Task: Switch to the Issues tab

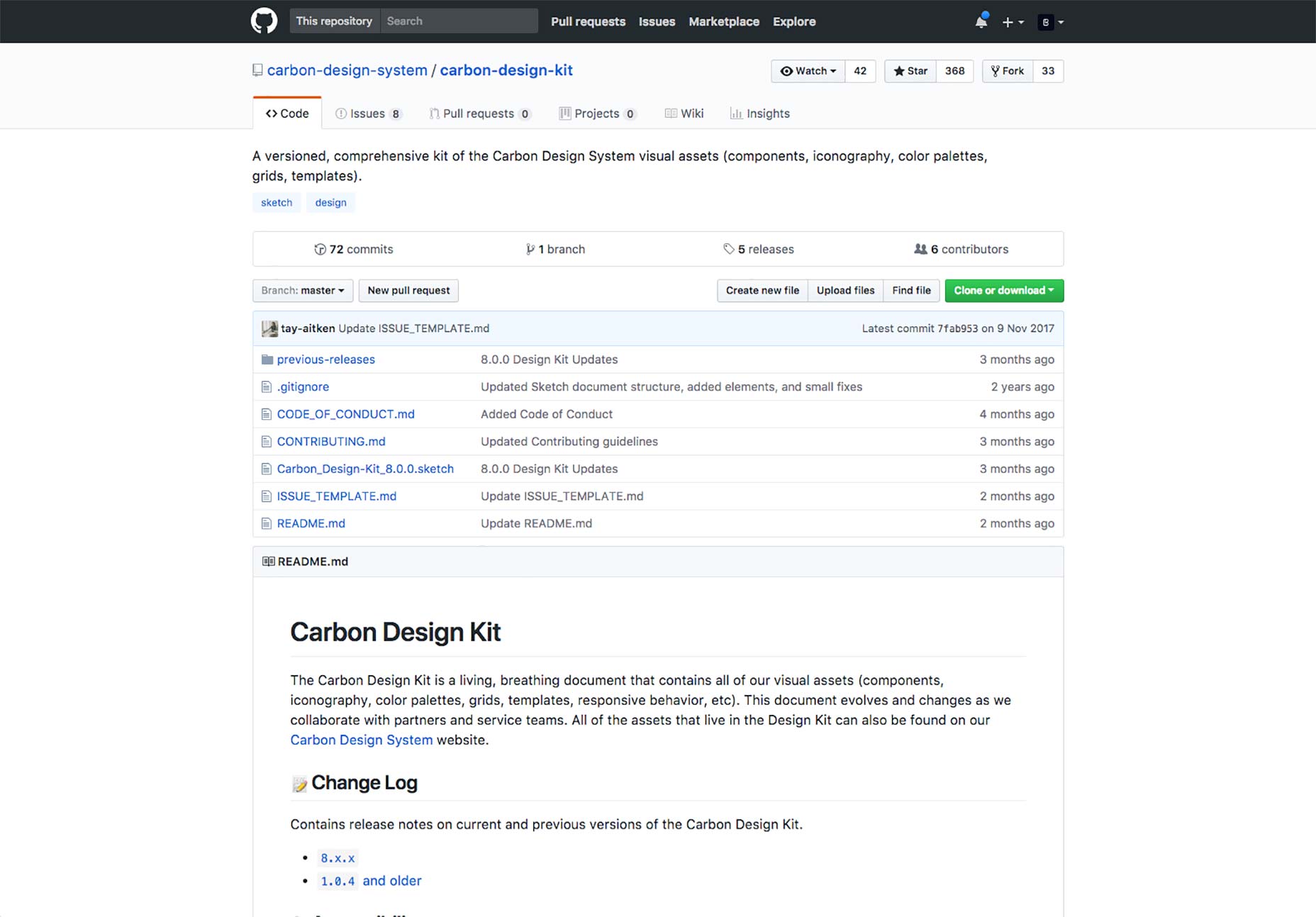Action: [369, 113]
